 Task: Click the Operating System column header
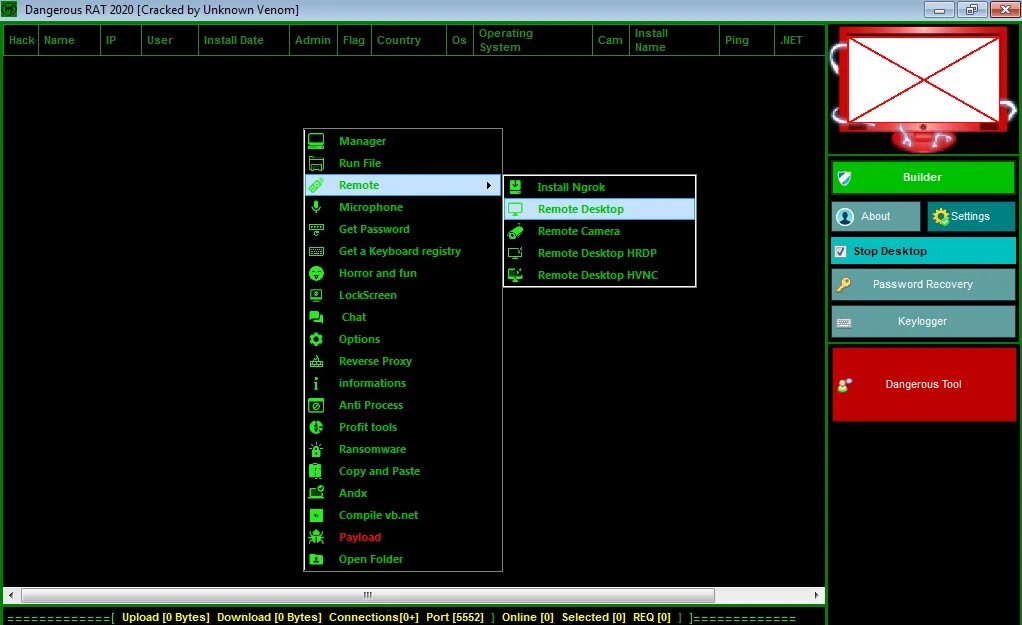click(533, 40)
